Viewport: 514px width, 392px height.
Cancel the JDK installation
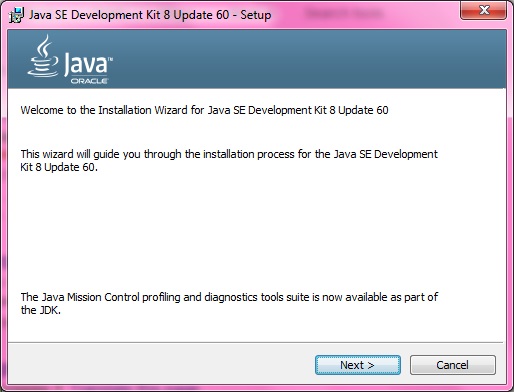[x=453, y=365]
